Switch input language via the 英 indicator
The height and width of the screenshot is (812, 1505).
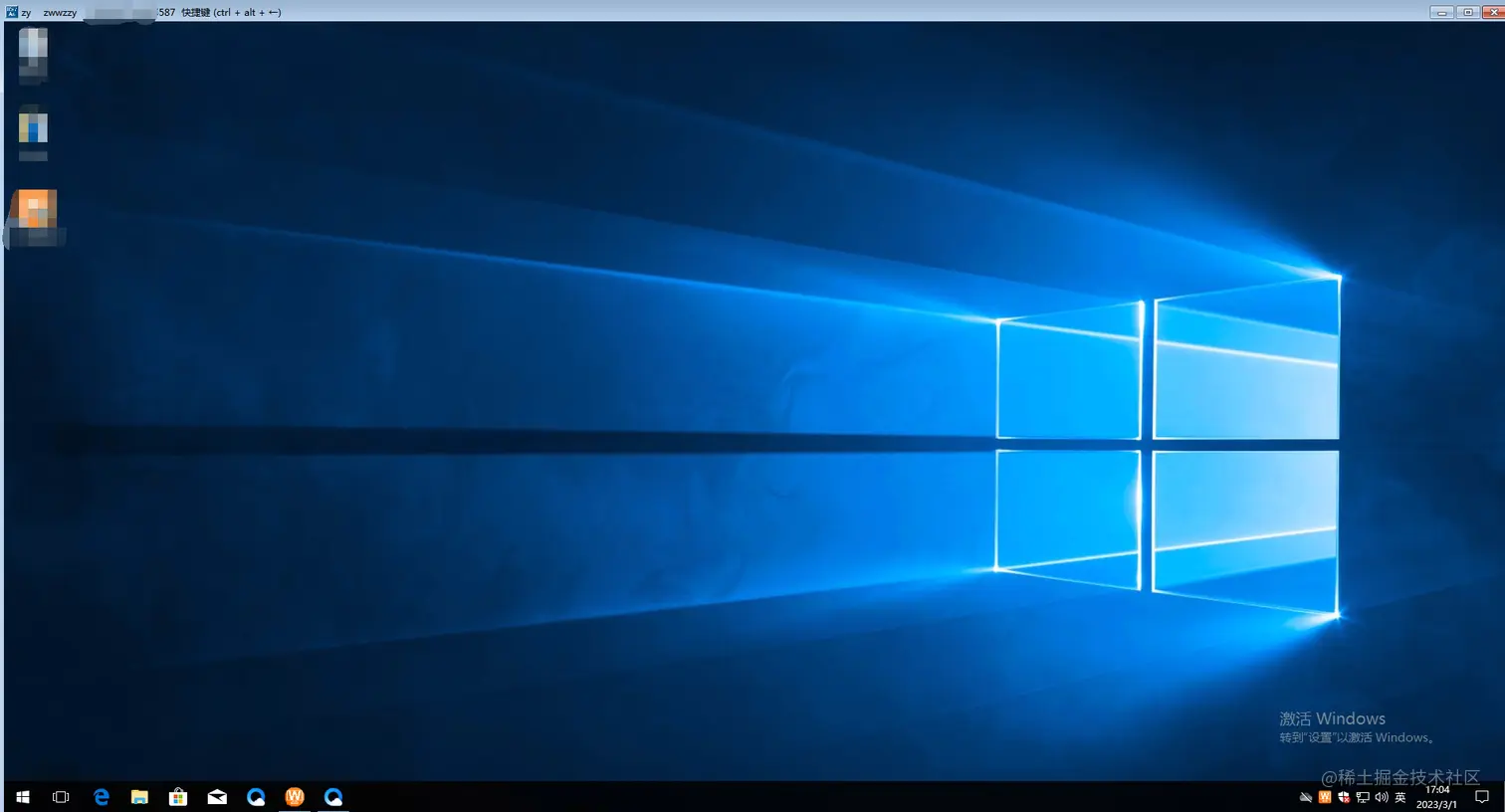[1400, 797]
